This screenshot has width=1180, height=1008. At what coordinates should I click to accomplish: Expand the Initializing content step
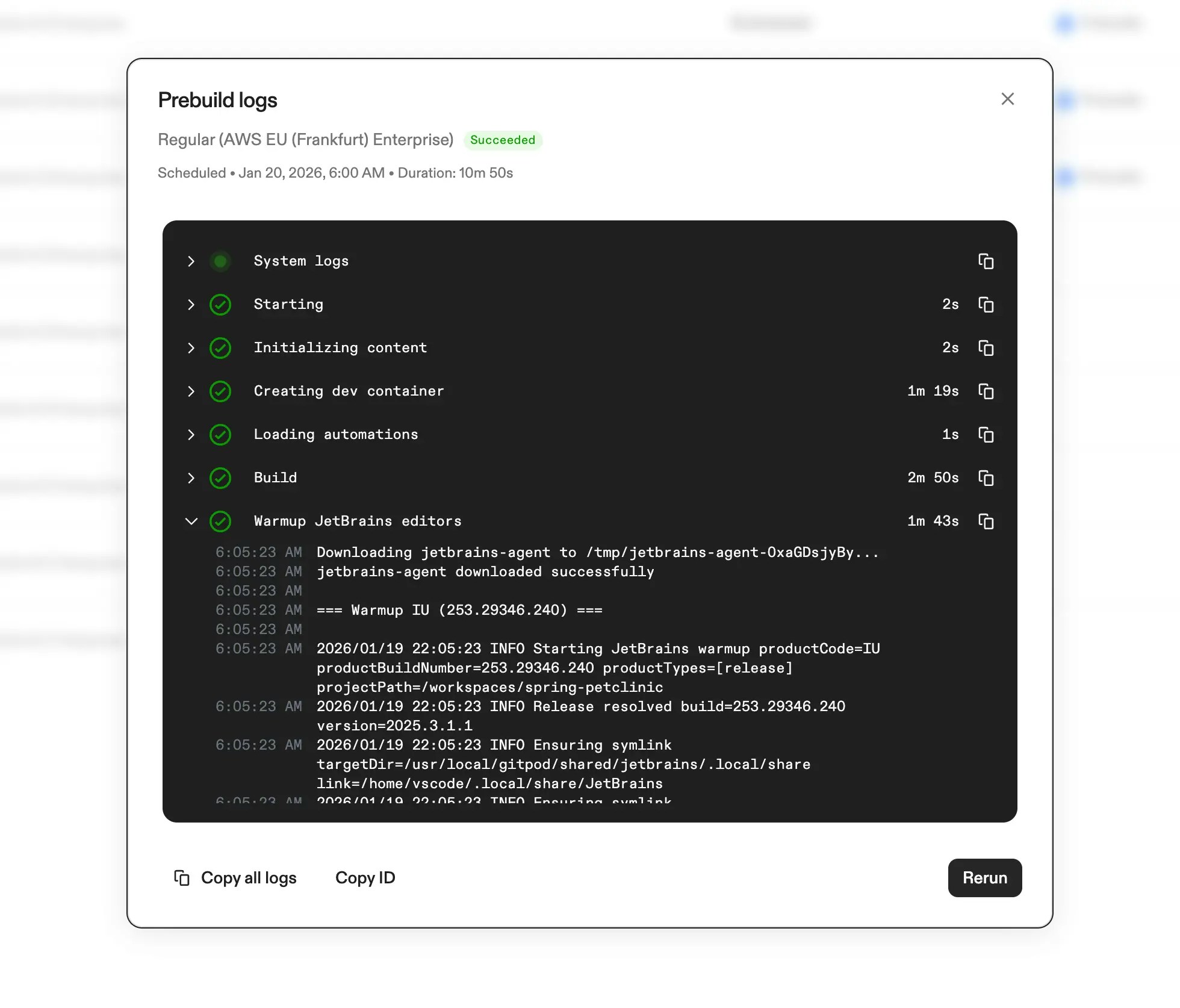[x=191, y=348]
